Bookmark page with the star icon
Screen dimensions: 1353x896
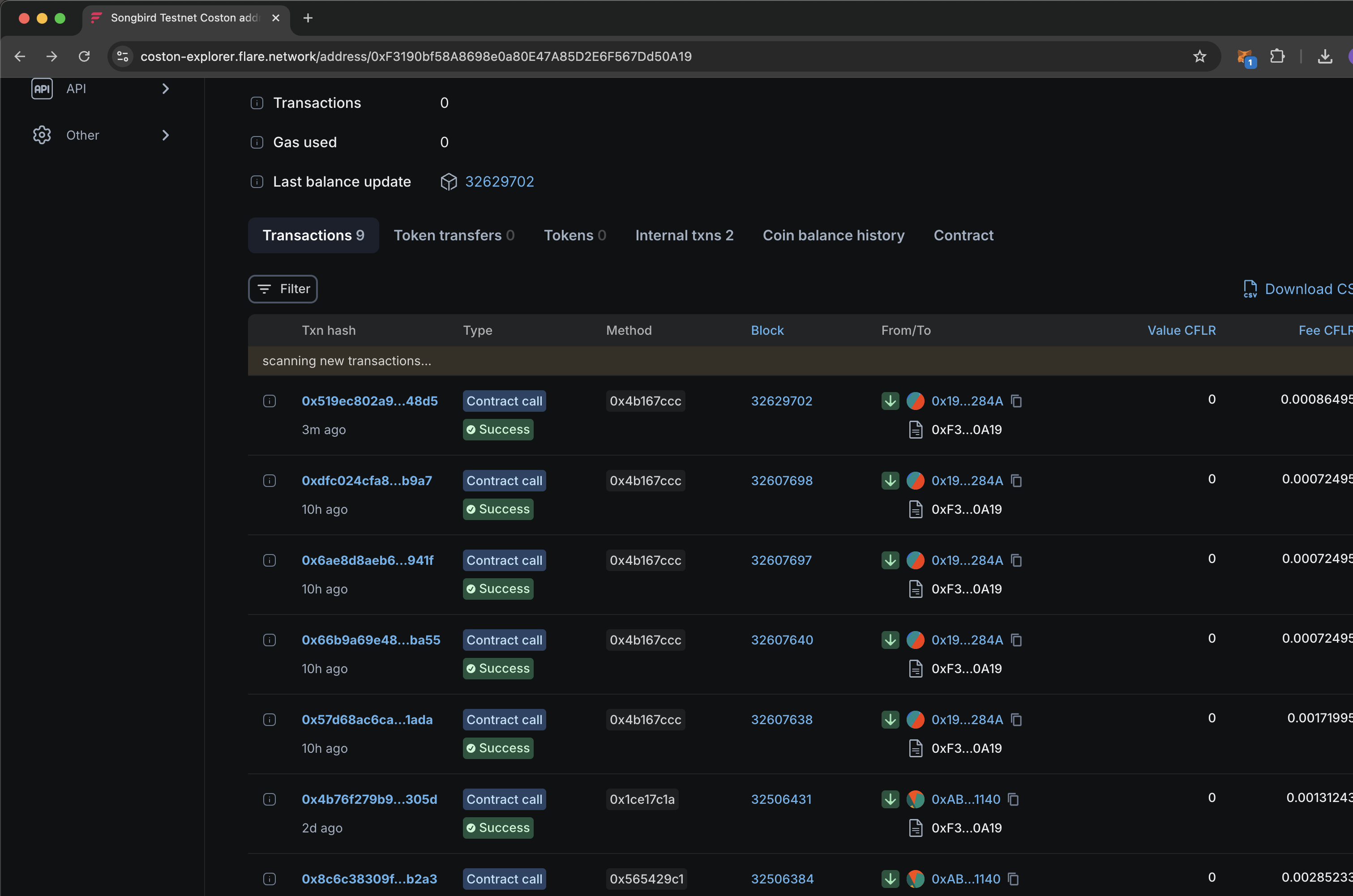point(1199,56)
